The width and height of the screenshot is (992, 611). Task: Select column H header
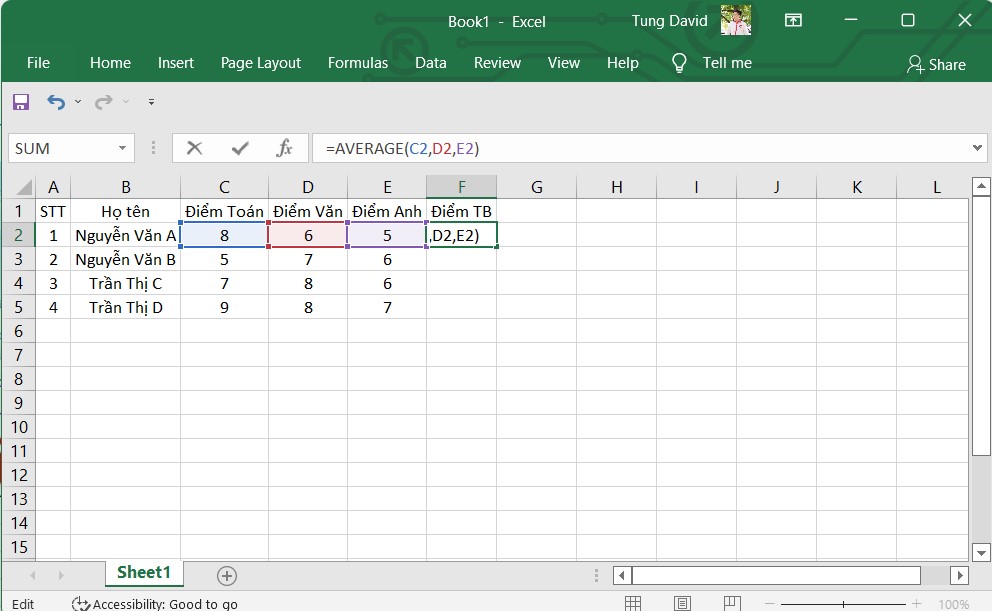coord(617,187)
